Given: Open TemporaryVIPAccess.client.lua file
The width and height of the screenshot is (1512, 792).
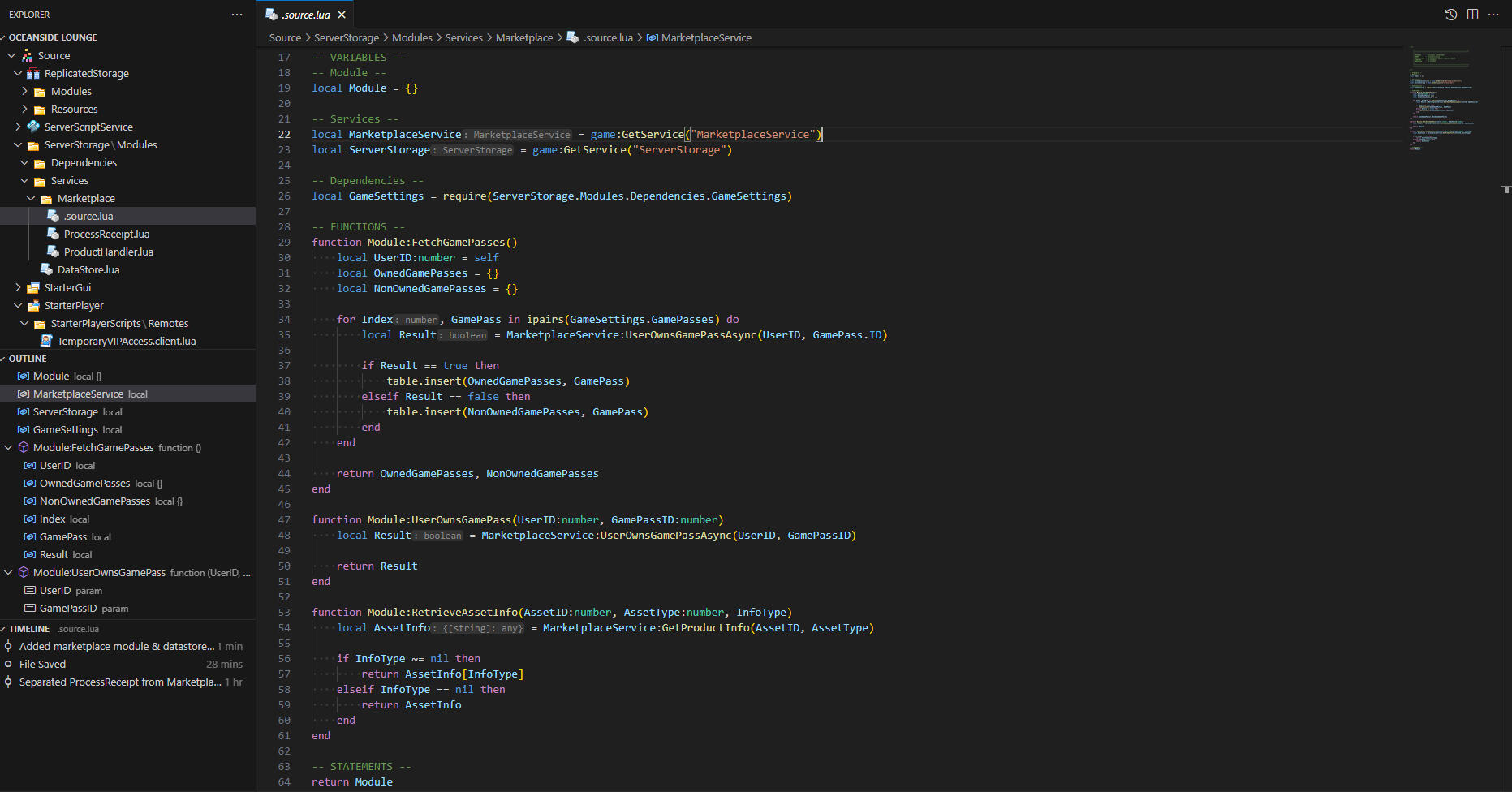Looking at the screenshot, I should pyautogui.click(x=127, y=341).
